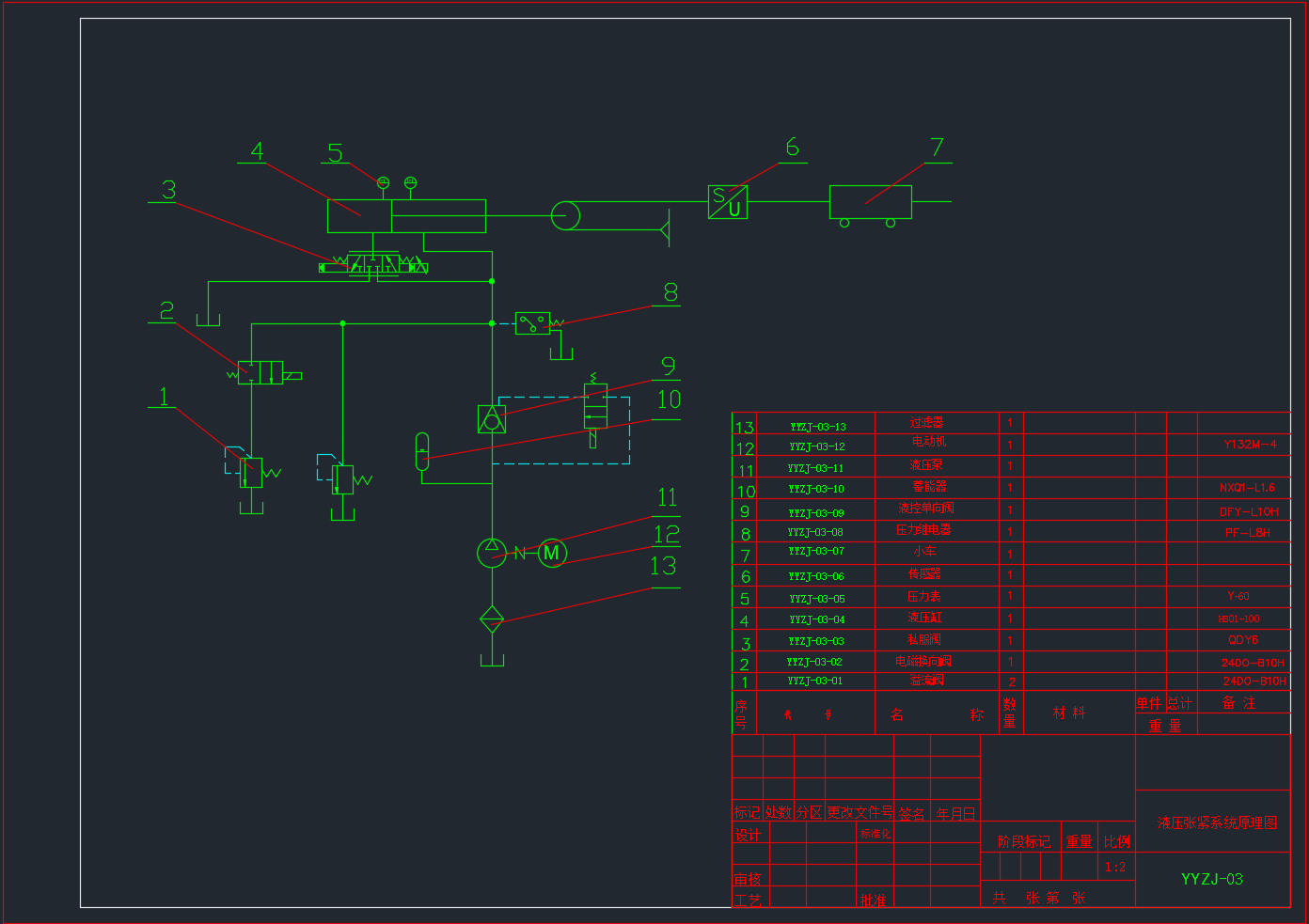Select the 液压张紧系统原理图 title text
This screenshot has height=924, width=1309.
[1217, 822]
